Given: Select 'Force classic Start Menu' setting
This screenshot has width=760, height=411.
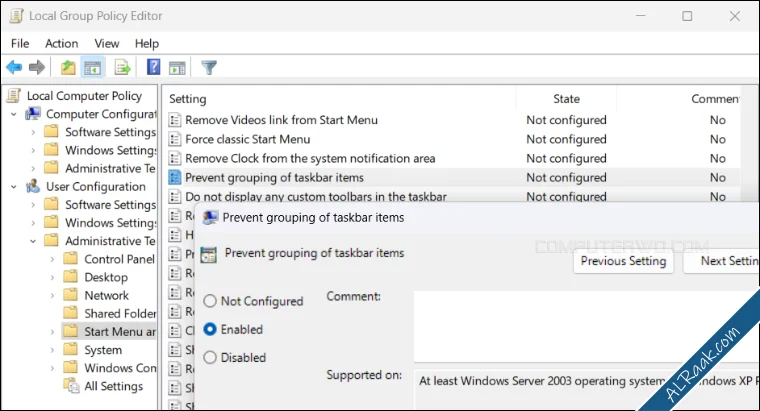Looking at the screenshot, I should click(x=248, y=140).
